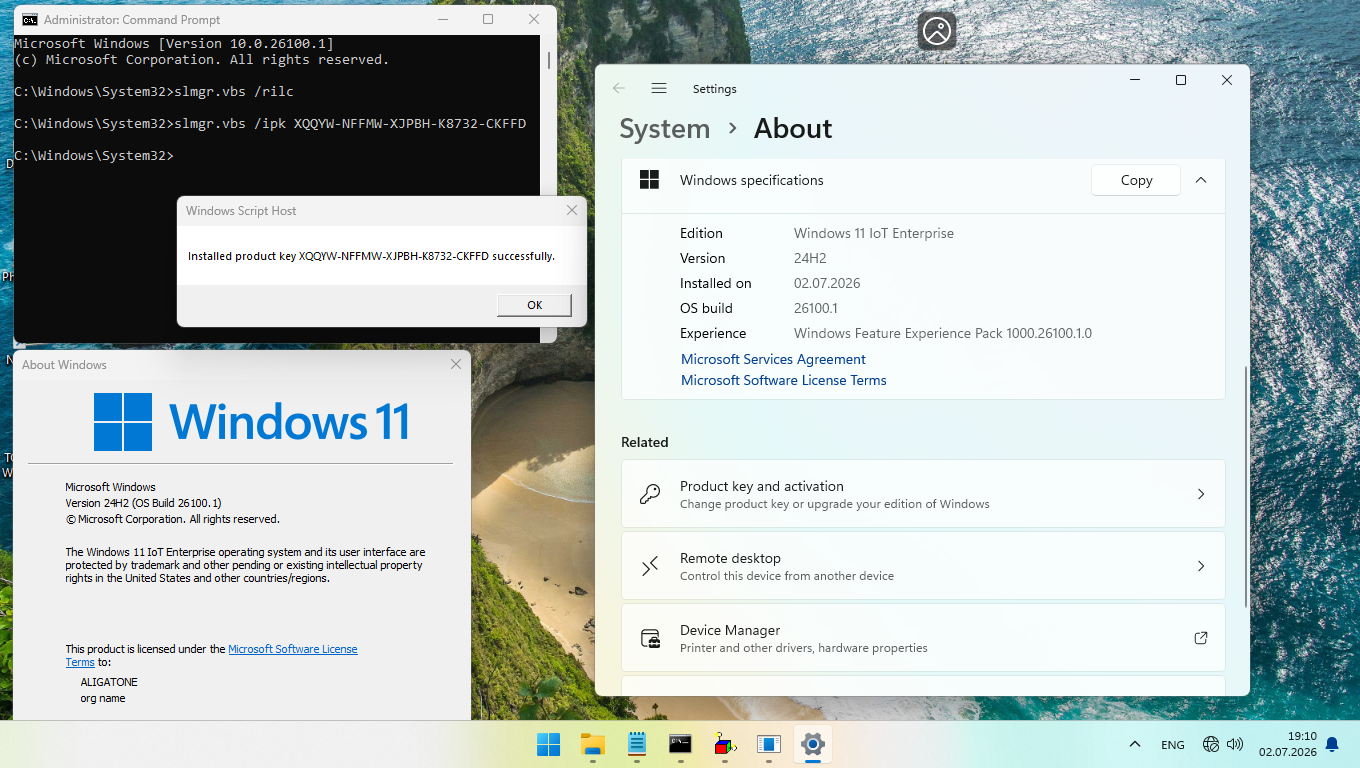
Task: Click ALIGATONE in About Windows
Action: click(x=109, y=682)
